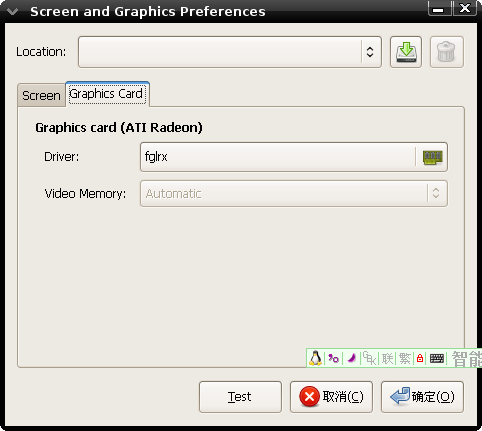Screen dimensions: 482x431
Task: Select the Graphics Card tab
Action: (x=107, y=94)
